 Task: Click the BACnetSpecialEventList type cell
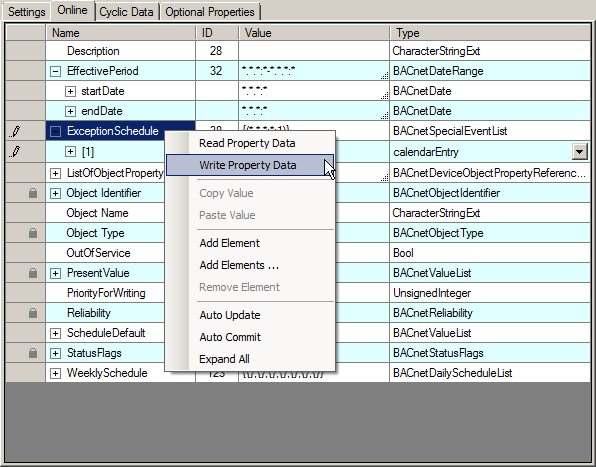coord(490,131)
